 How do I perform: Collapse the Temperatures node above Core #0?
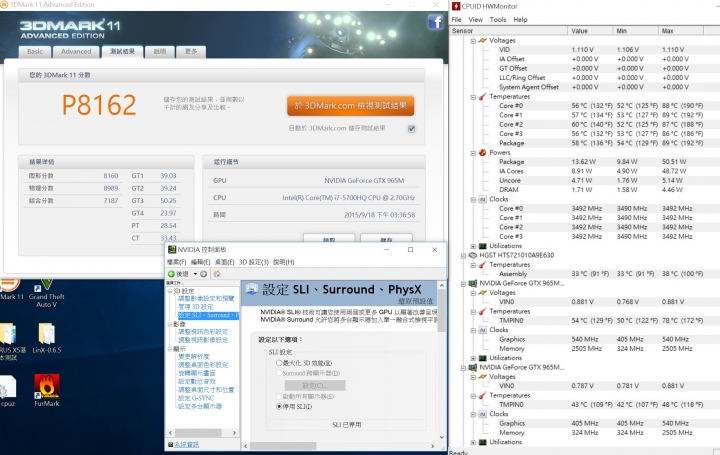click(473, 97)
